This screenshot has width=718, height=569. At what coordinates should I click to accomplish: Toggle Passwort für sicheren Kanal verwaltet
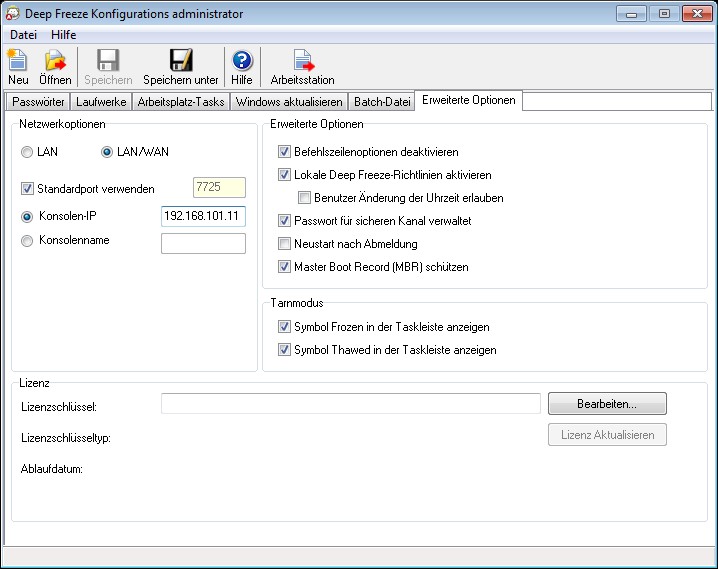pos(284,221)
